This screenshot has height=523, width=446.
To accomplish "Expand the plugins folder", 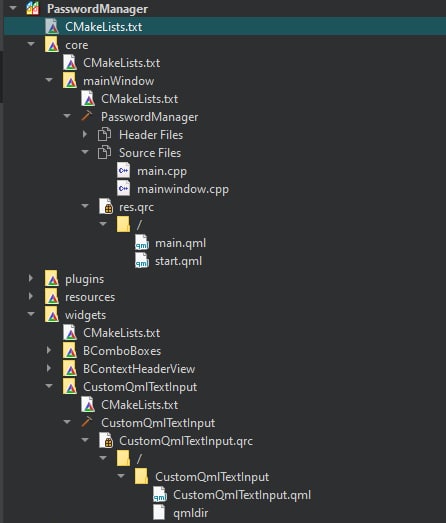I will 31,279.
